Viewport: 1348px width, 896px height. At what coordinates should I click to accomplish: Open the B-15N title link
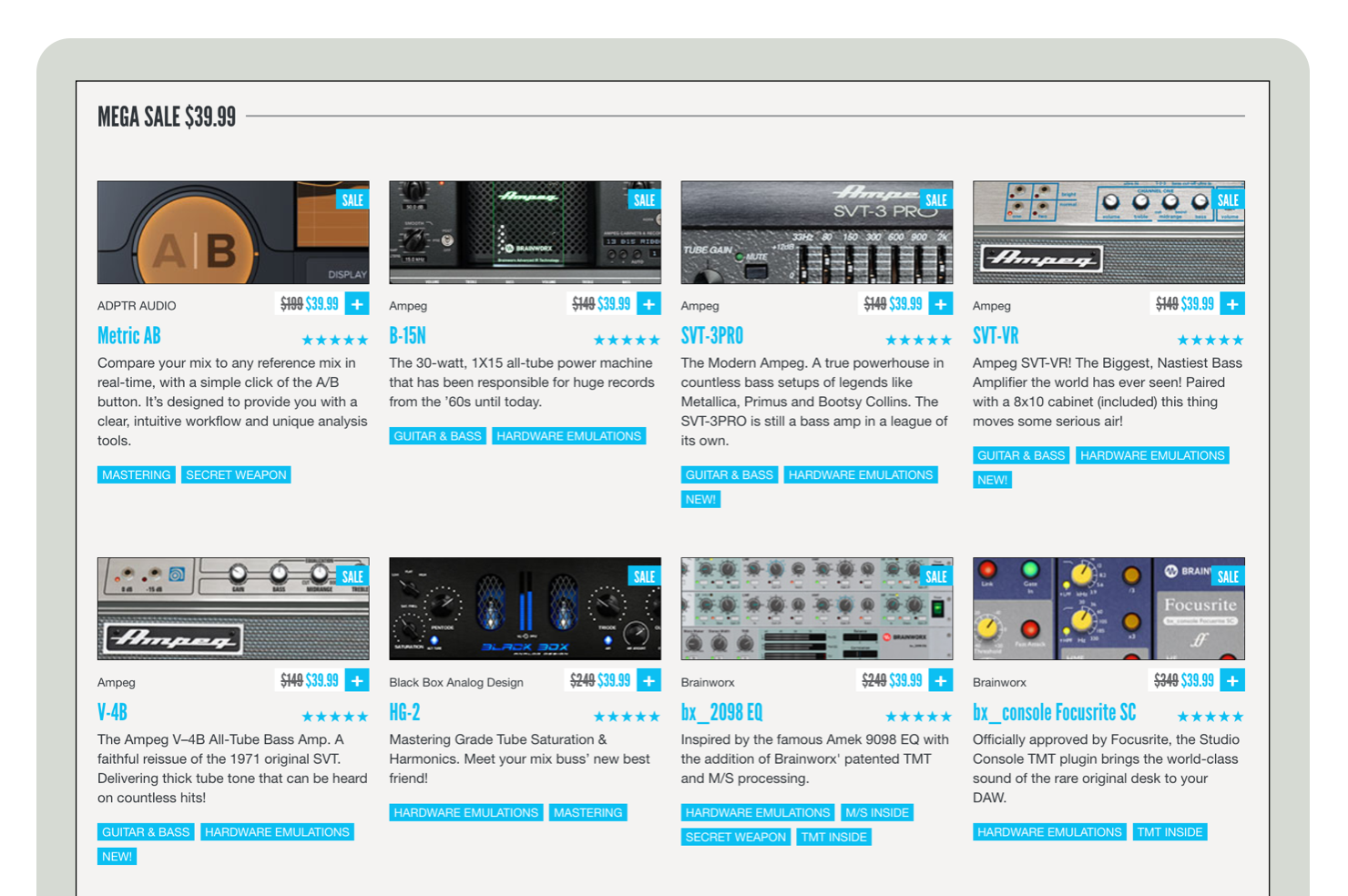click(x=407, y=336)
